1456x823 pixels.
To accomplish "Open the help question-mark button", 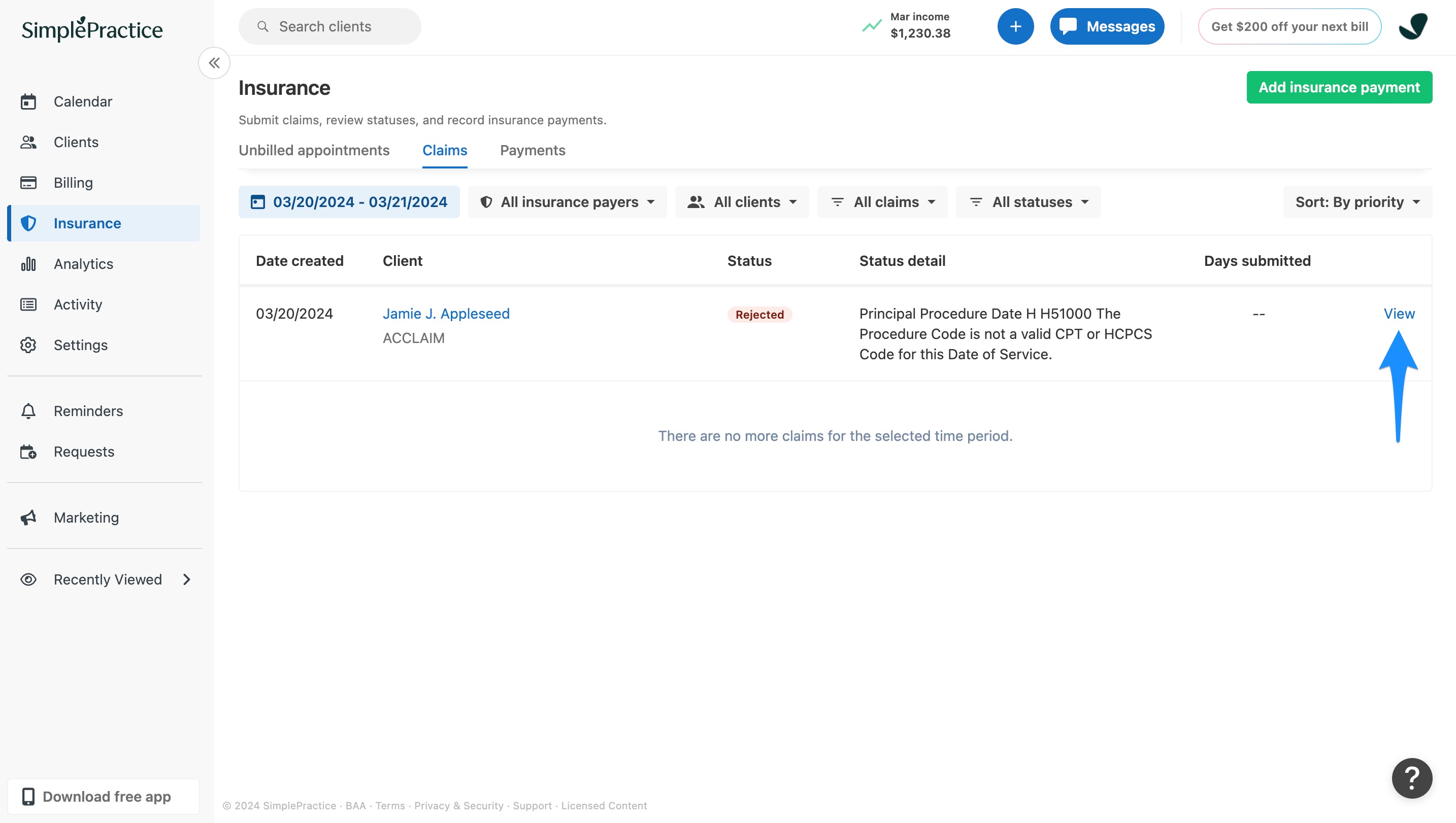I will 1412,778.
